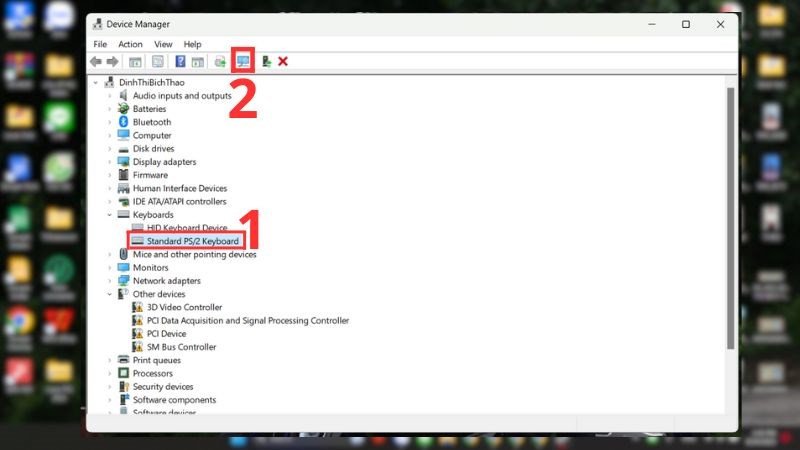Image resolution: width=800 pixels, height=450 pixels.
Task: Click the vertical scrollbar of the device list
Action: [x=730, y=220]
